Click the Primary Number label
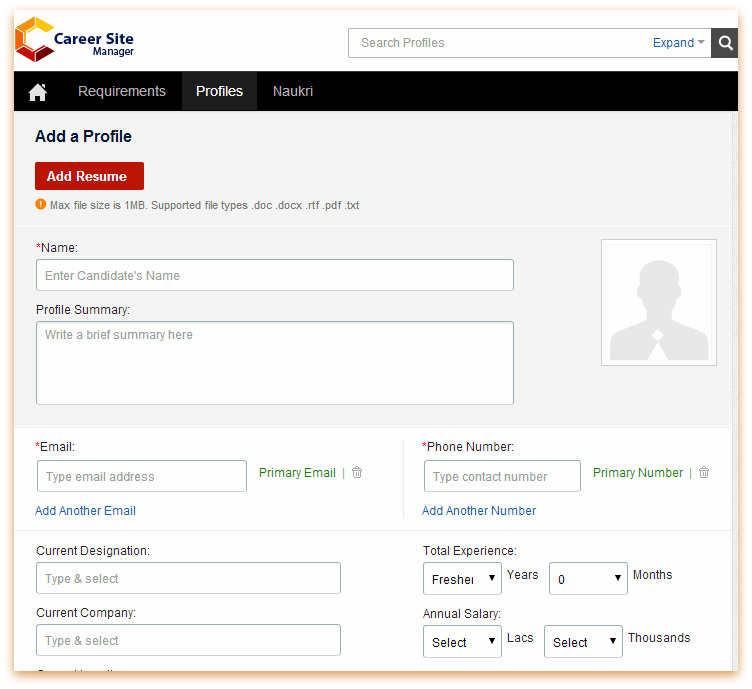The height and width of the screenshot is (689, 752). coord(637,473)
